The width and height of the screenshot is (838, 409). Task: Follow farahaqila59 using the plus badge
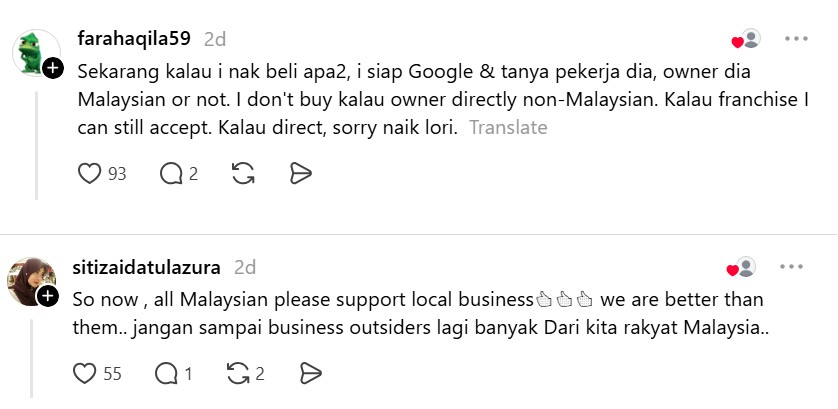click(x=53, y=68)
